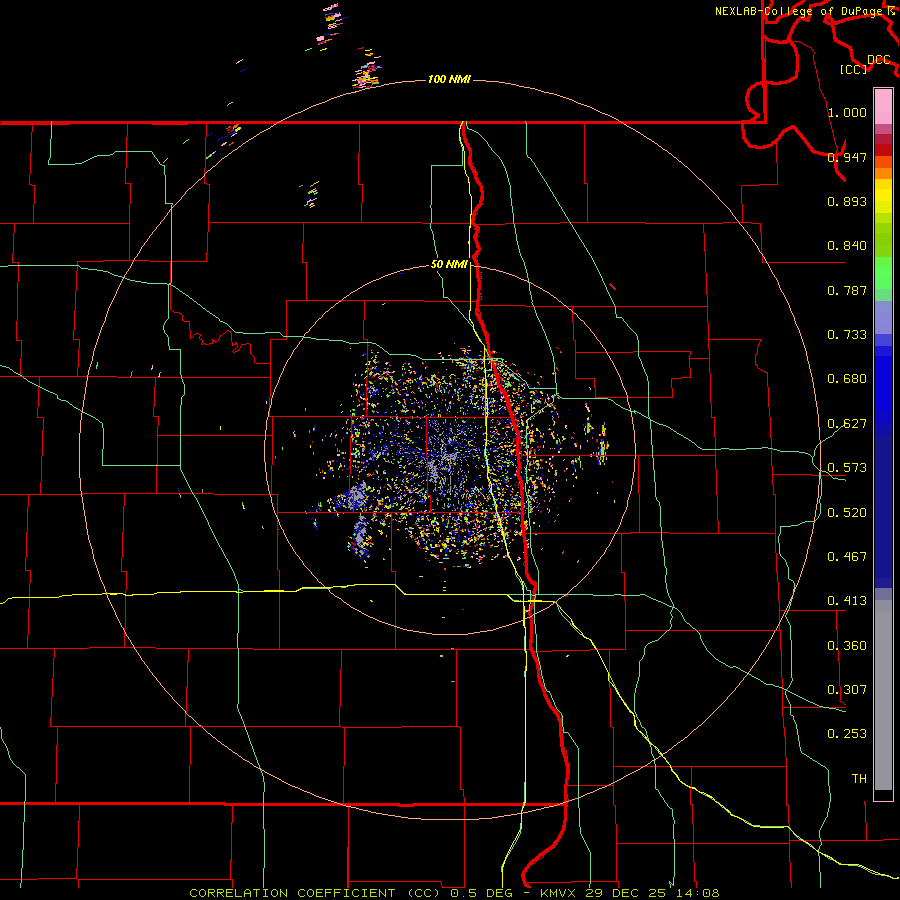Click the 50 NMI range ring label
900x900 pixels.
(449, 265)
